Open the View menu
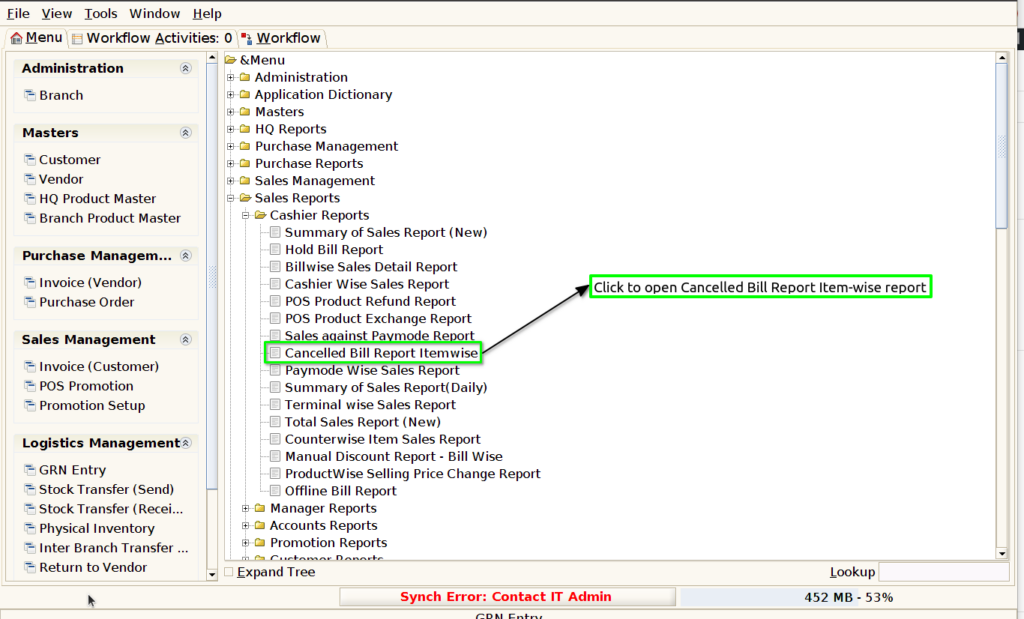 57,13
